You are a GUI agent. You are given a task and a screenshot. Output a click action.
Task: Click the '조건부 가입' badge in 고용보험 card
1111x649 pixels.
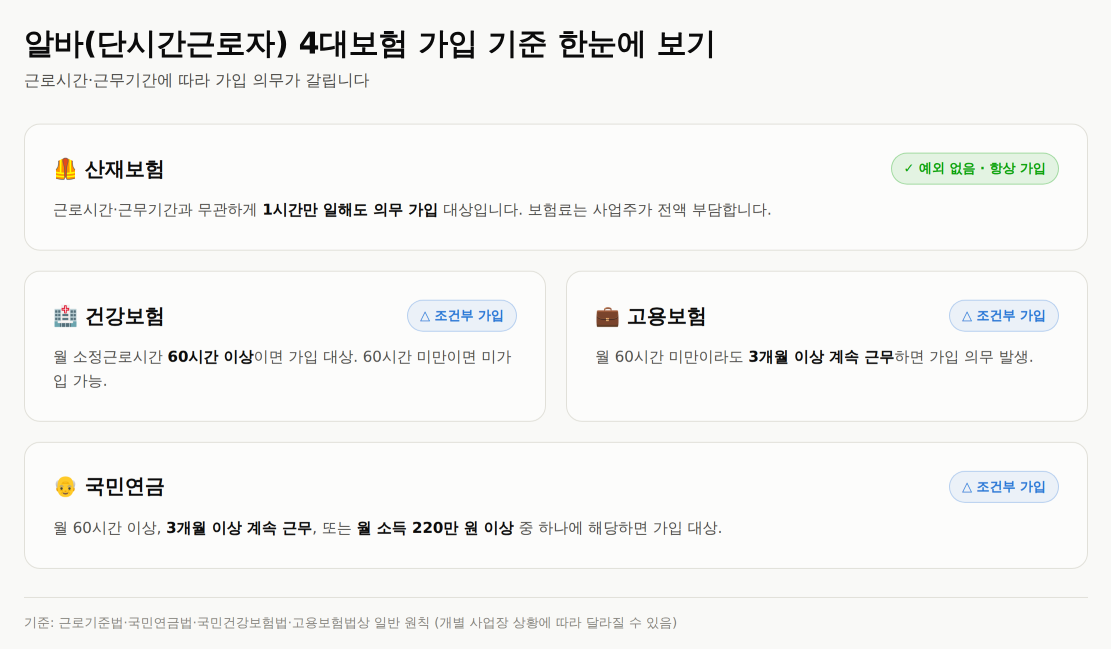click(x=1003, y=316)
